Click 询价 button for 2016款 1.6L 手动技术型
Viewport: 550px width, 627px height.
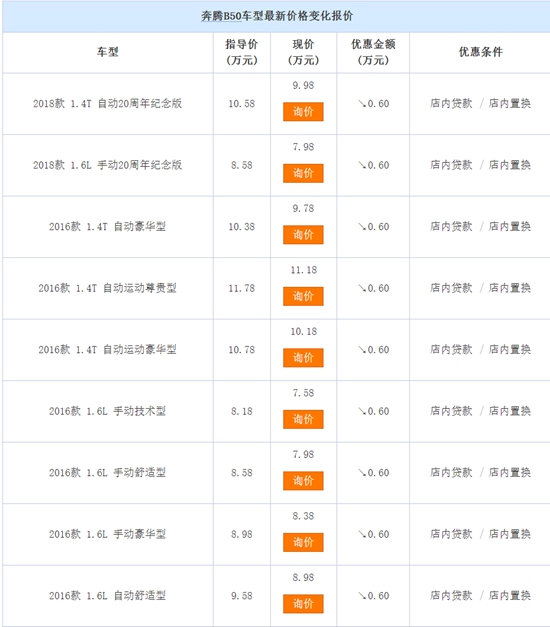pos(303,419)
